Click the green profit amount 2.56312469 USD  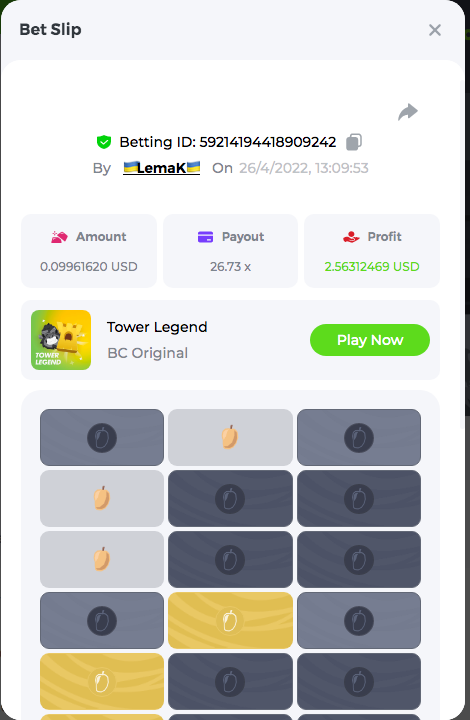(x=372, y=267)
